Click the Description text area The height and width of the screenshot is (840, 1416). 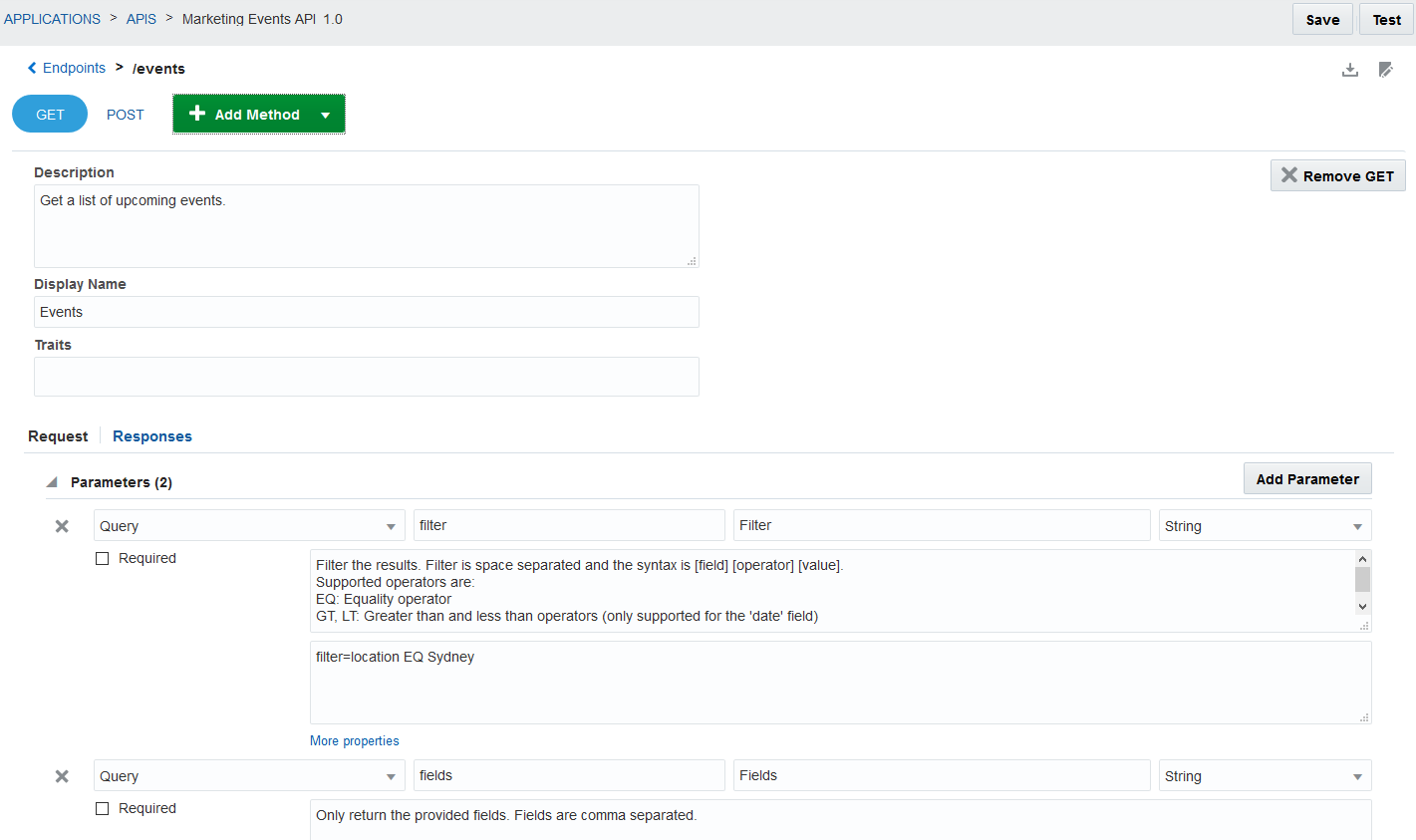pos(367,226)
